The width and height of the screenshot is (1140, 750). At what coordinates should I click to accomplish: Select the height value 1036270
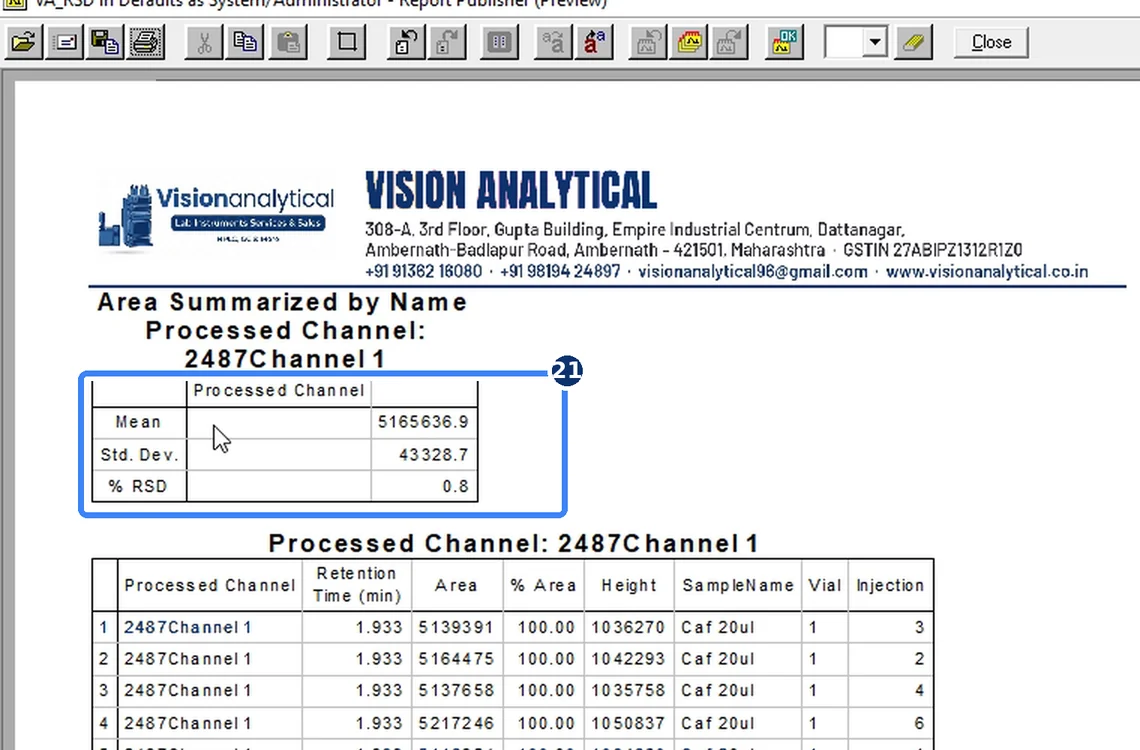(628, 627)
